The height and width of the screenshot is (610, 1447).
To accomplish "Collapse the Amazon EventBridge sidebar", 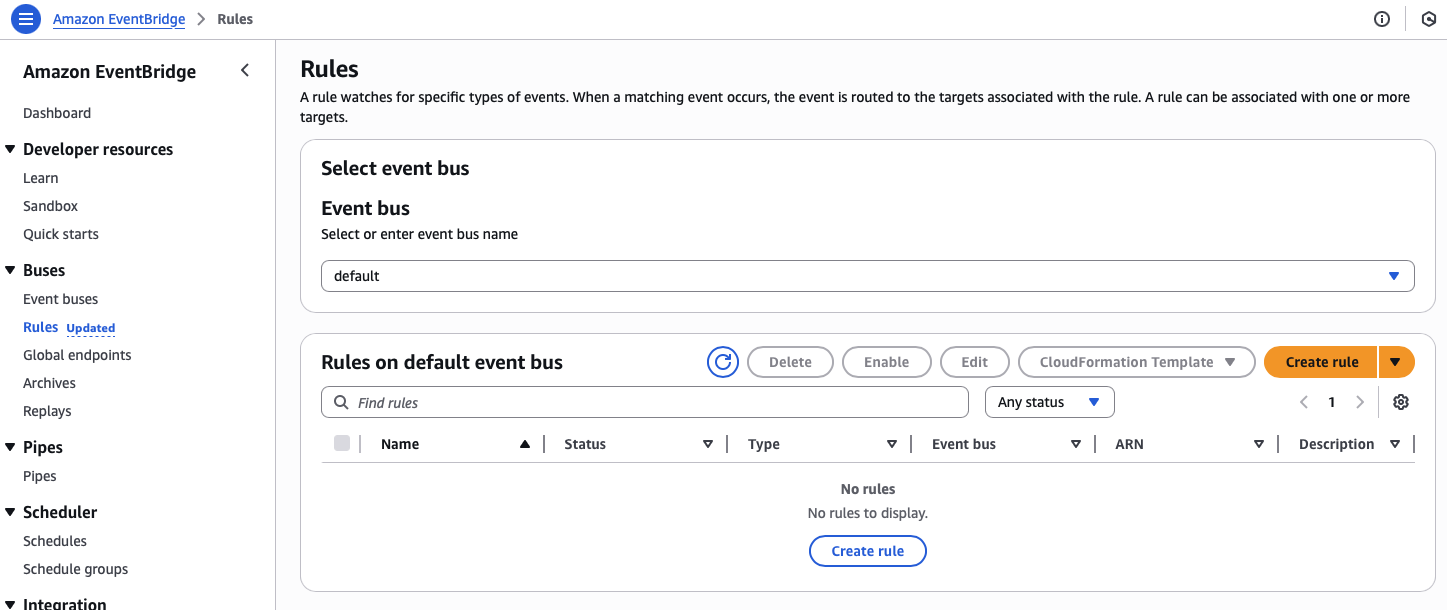I will click(245, 71).
